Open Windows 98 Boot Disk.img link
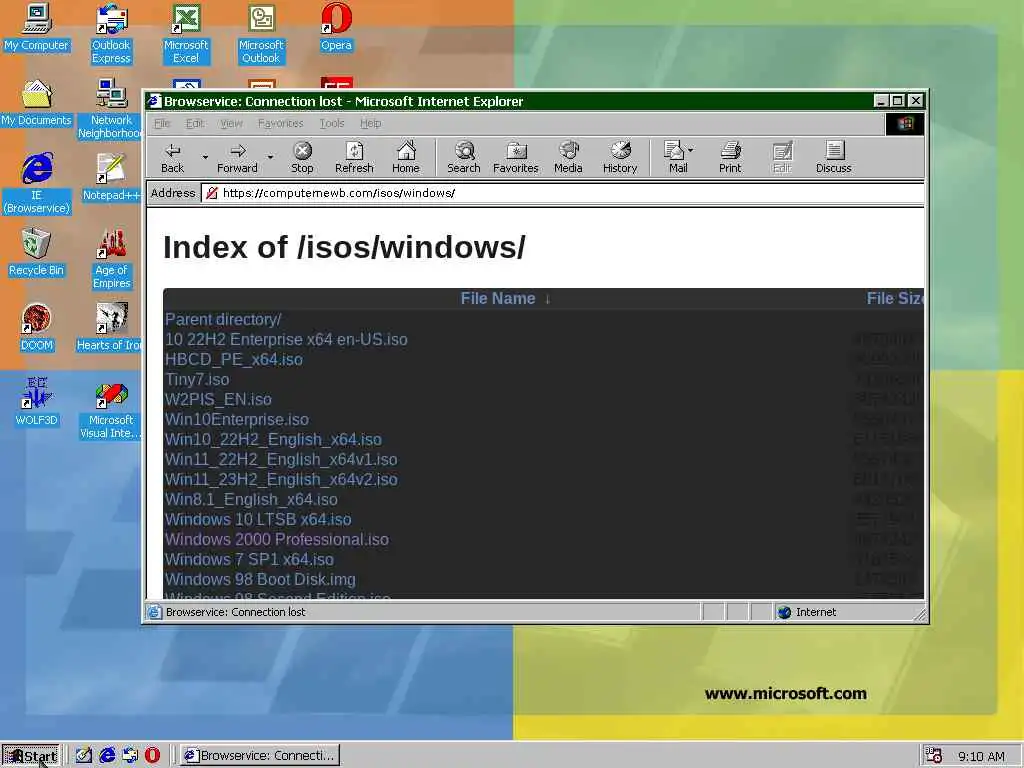Viewport: 1024px width, 768px height. (260, 579)
